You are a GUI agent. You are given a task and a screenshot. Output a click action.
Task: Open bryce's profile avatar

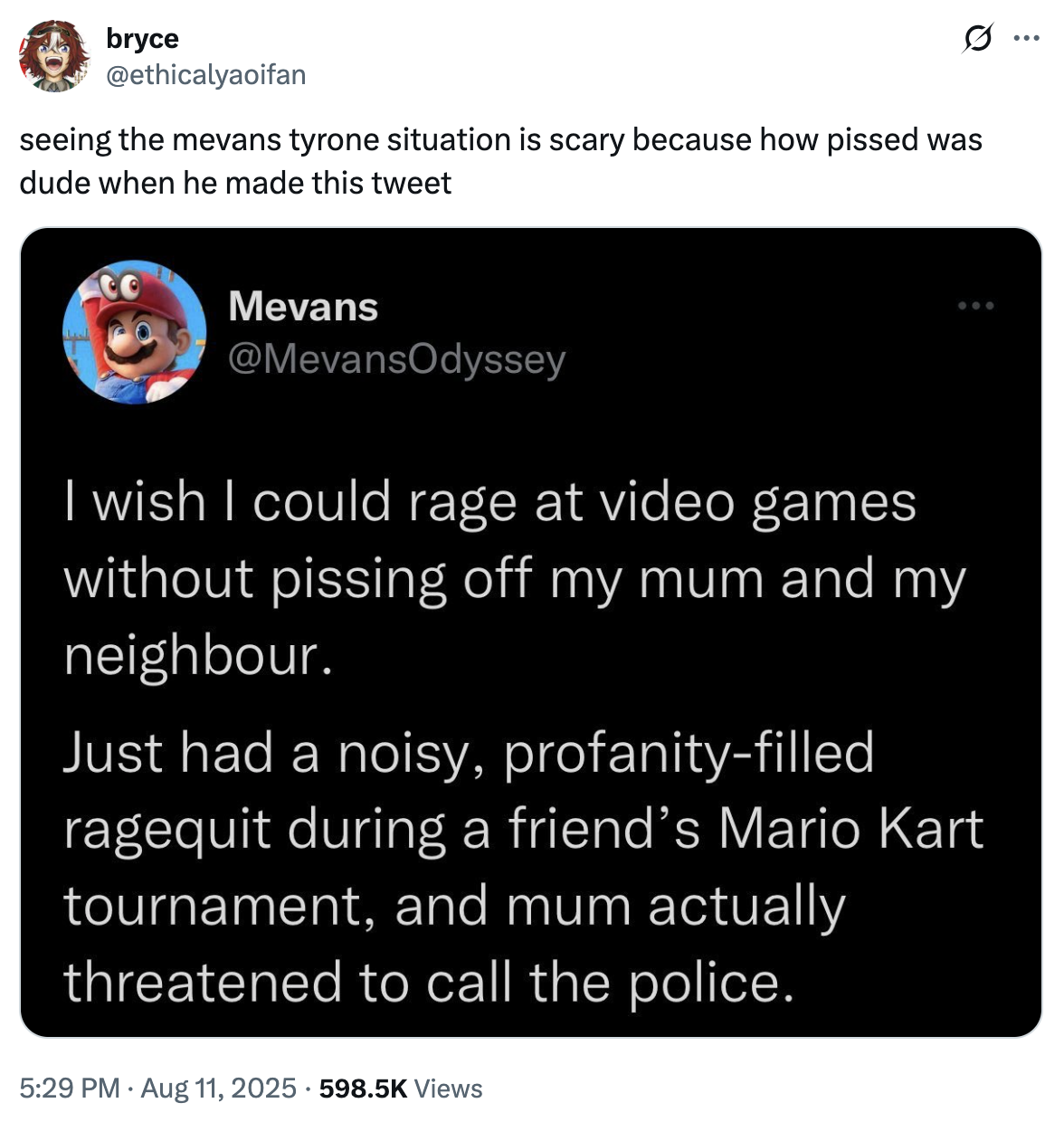[54, 56]
